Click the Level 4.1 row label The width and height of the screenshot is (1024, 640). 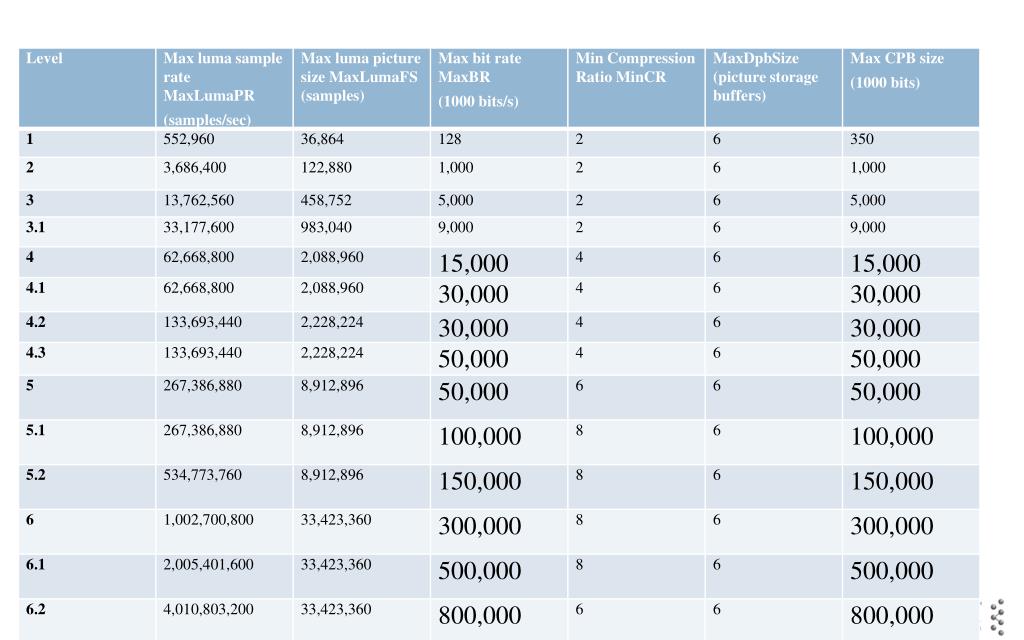35,288
